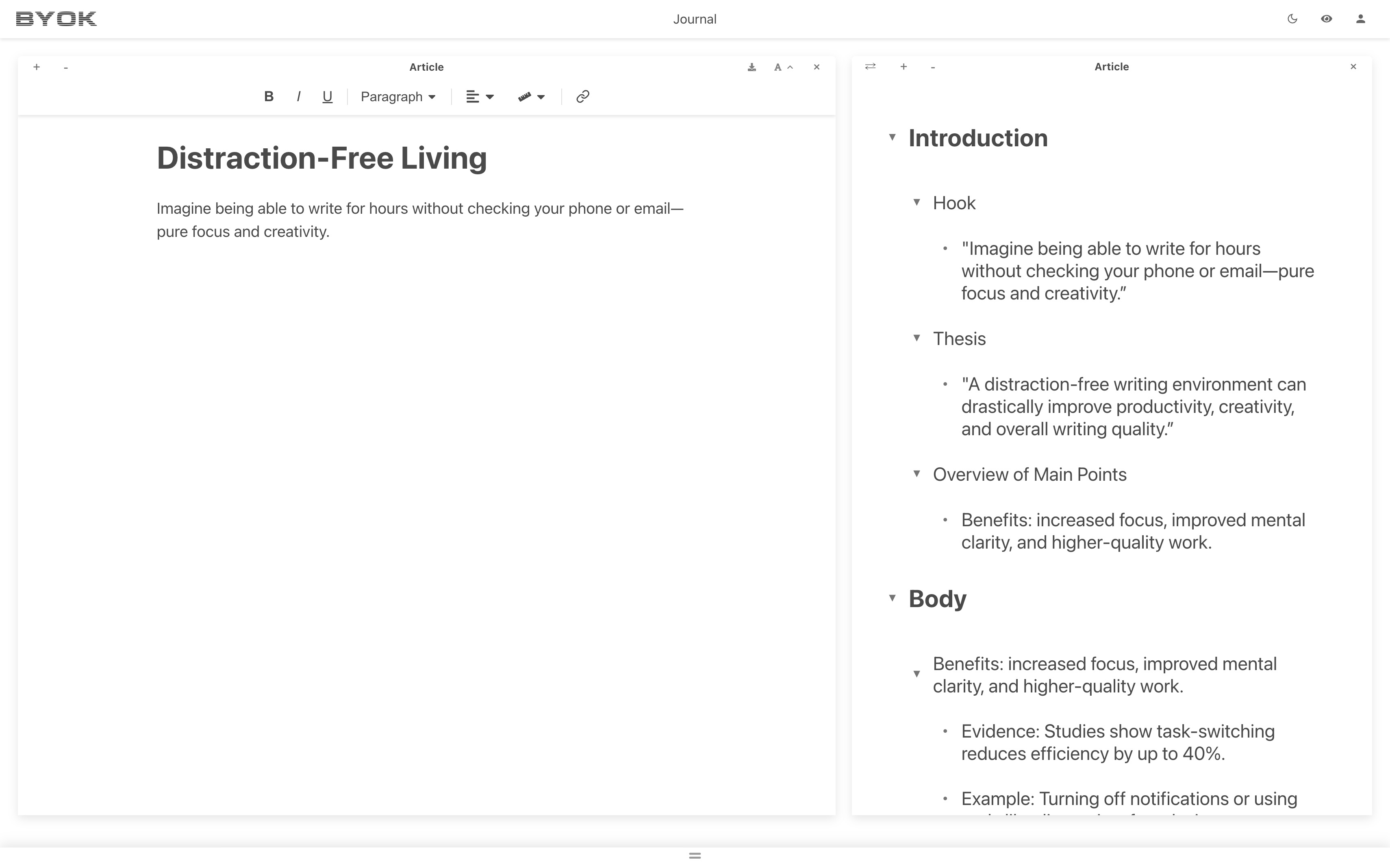Screen dimensions: 1390x868
Task: Click the Example: Turning off notifications bullet
Action: pyautogui.click(x=1129, y=799)
